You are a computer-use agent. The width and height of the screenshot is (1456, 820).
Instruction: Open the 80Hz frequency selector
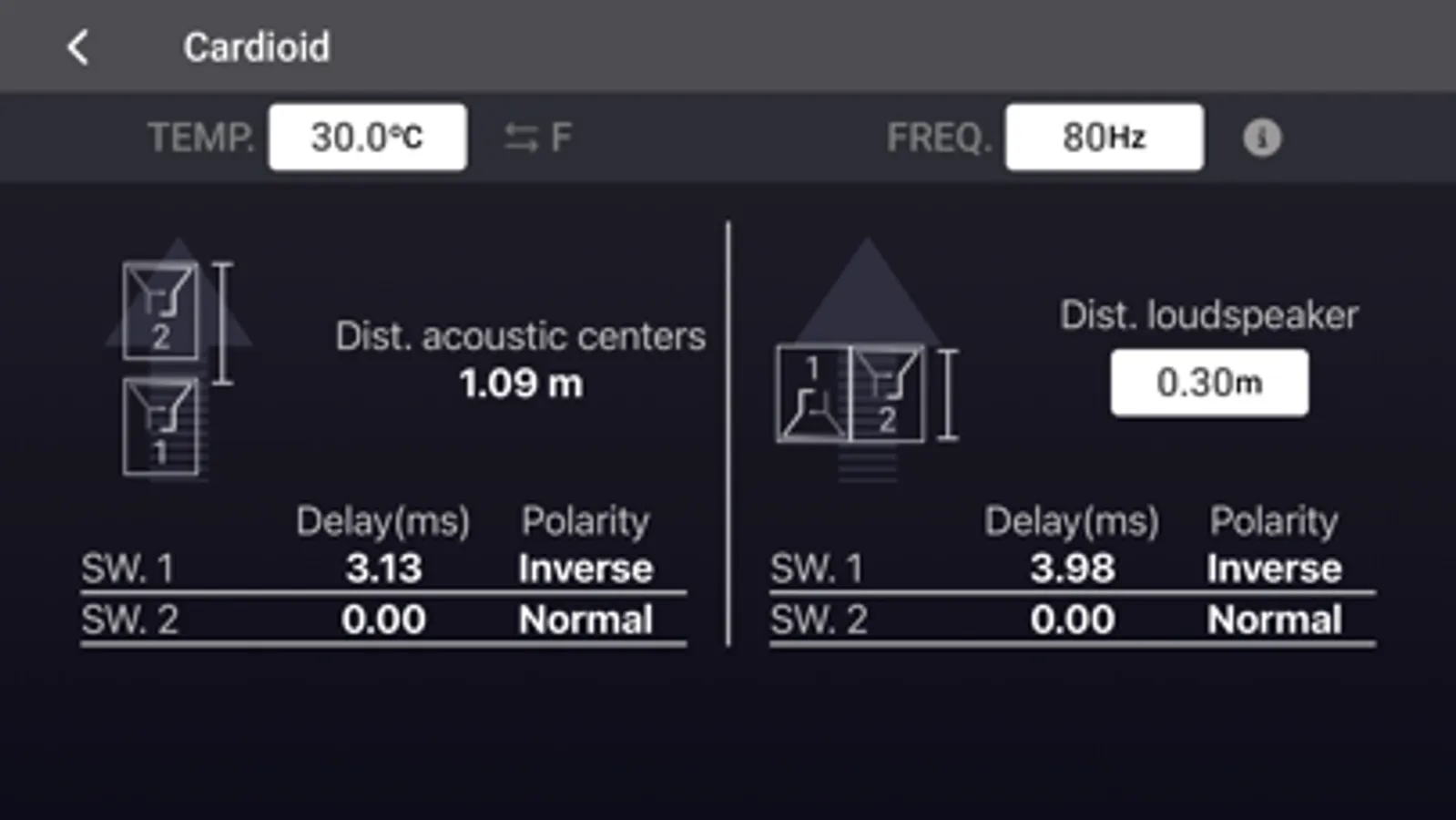pyautogui.click(x=1104, y=137)
